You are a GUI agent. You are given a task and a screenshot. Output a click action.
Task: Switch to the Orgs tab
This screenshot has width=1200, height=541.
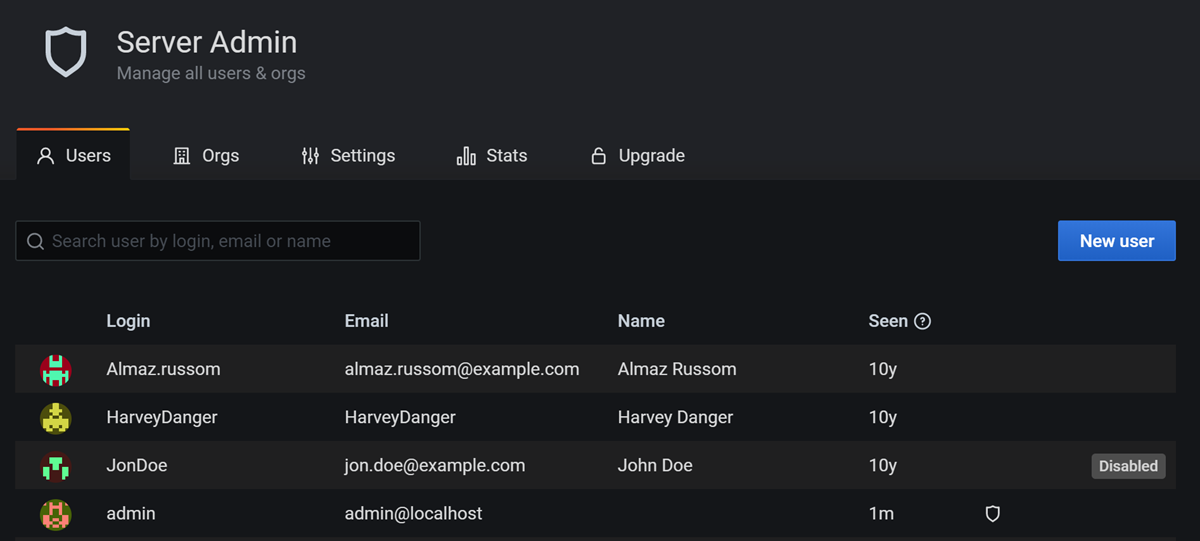click(206, 156)
